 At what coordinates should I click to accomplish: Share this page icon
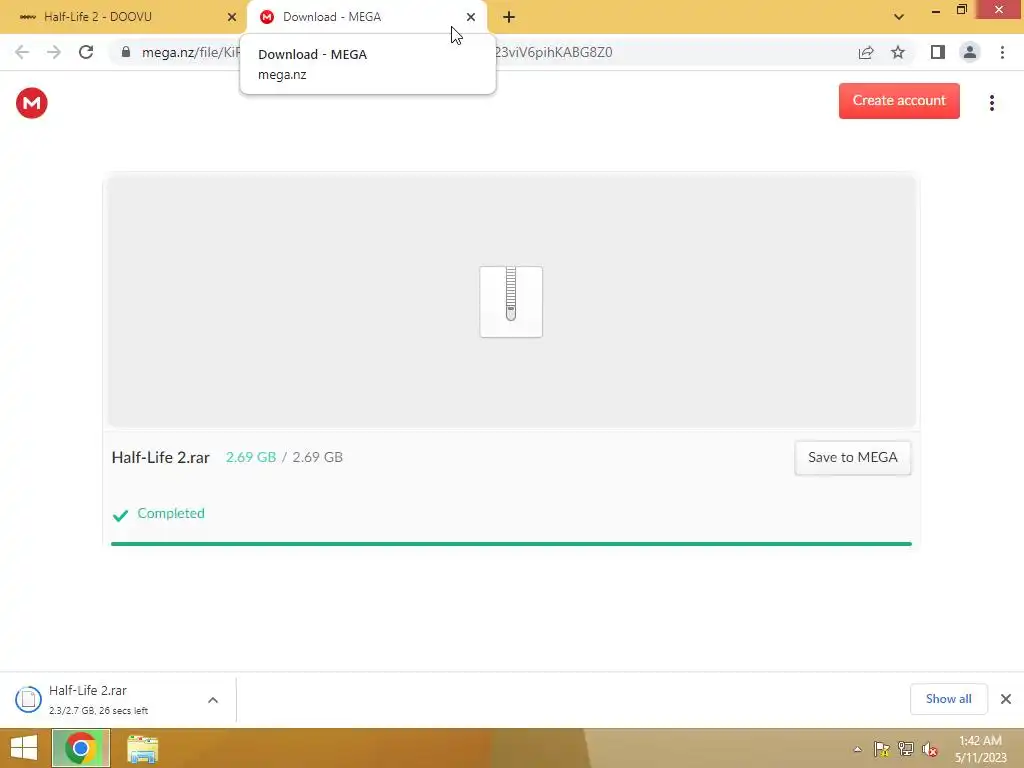[866, 52]
